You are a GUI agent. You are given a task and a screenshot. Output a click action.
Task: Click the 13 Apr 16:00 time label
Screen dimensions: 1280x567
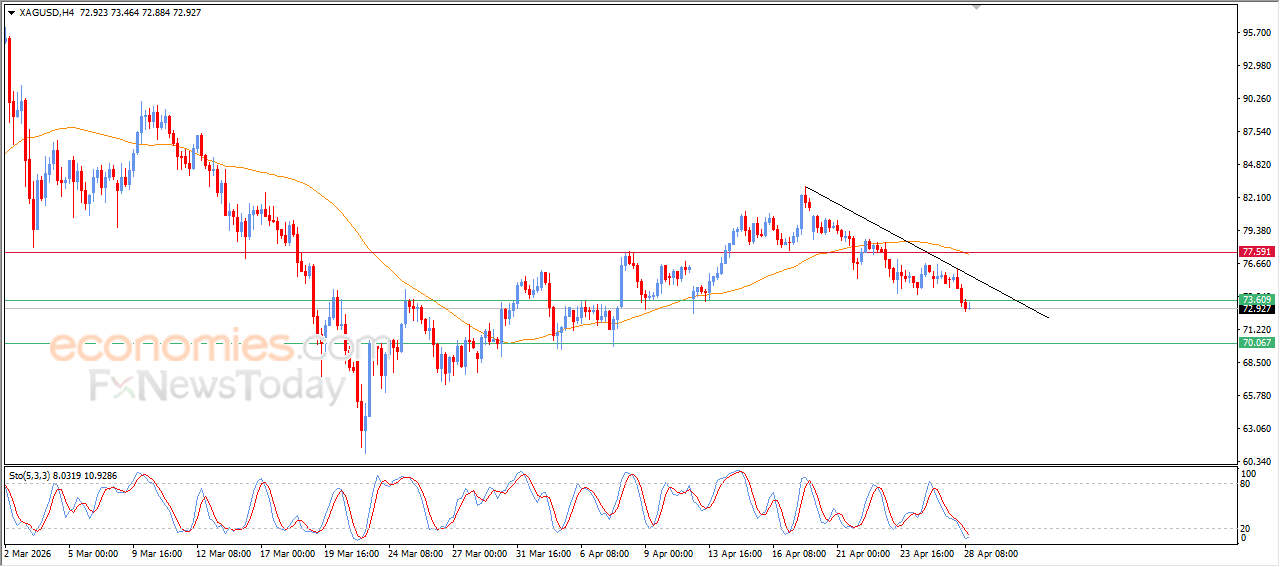click(x=735, y=553)
